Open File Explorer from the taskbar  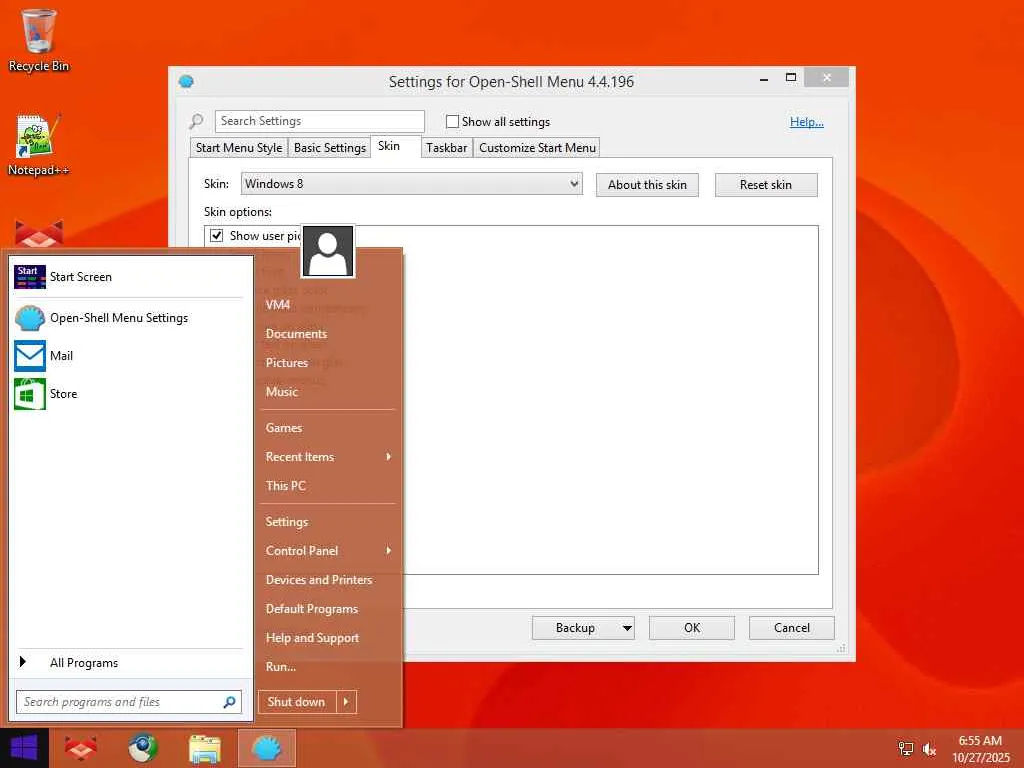[204, 748]
